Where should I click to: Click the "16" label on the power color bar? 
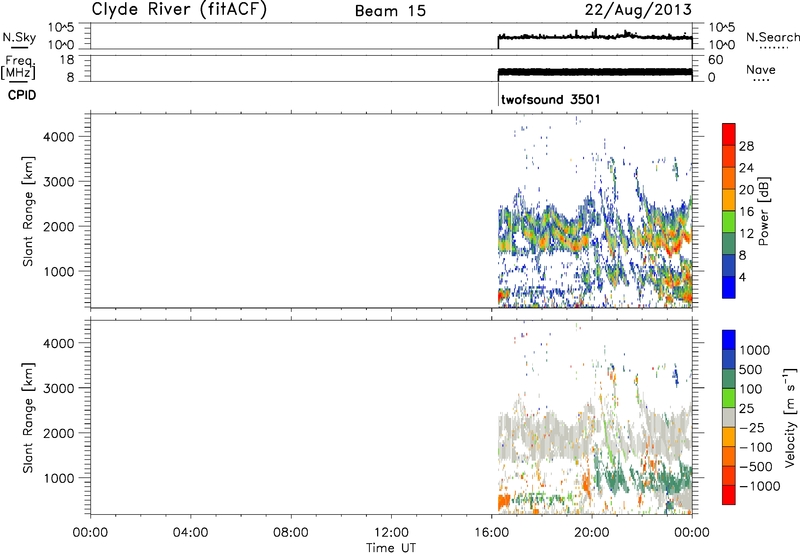pyautogui.click(x=746, y=212)
